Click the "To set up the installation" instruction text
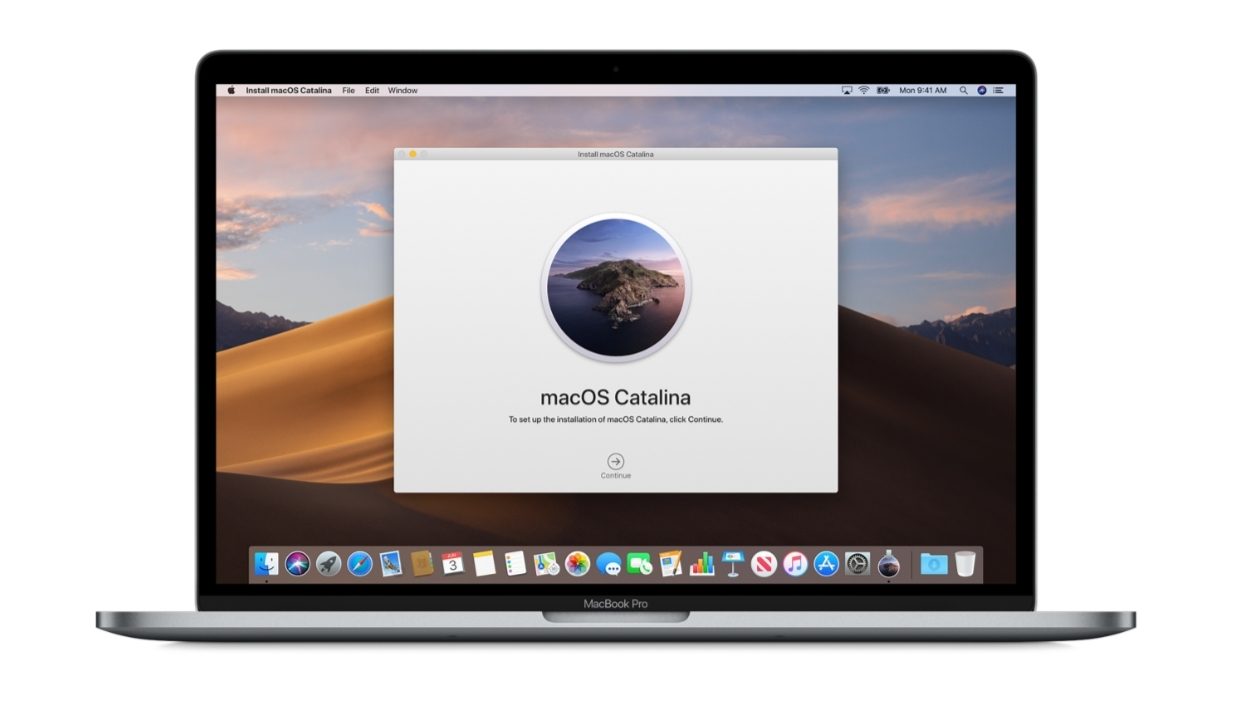 616,420
